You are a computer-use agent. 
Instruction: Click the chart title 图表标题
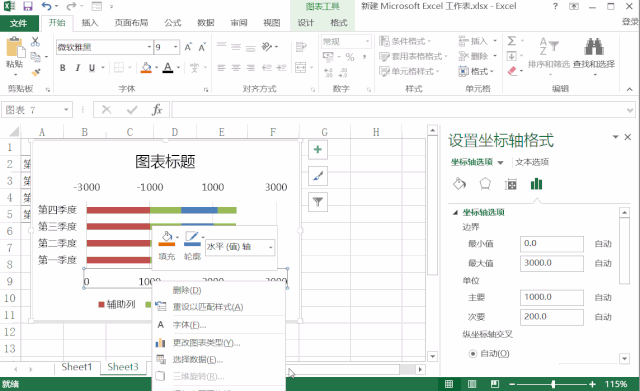(x=165, y=162)
